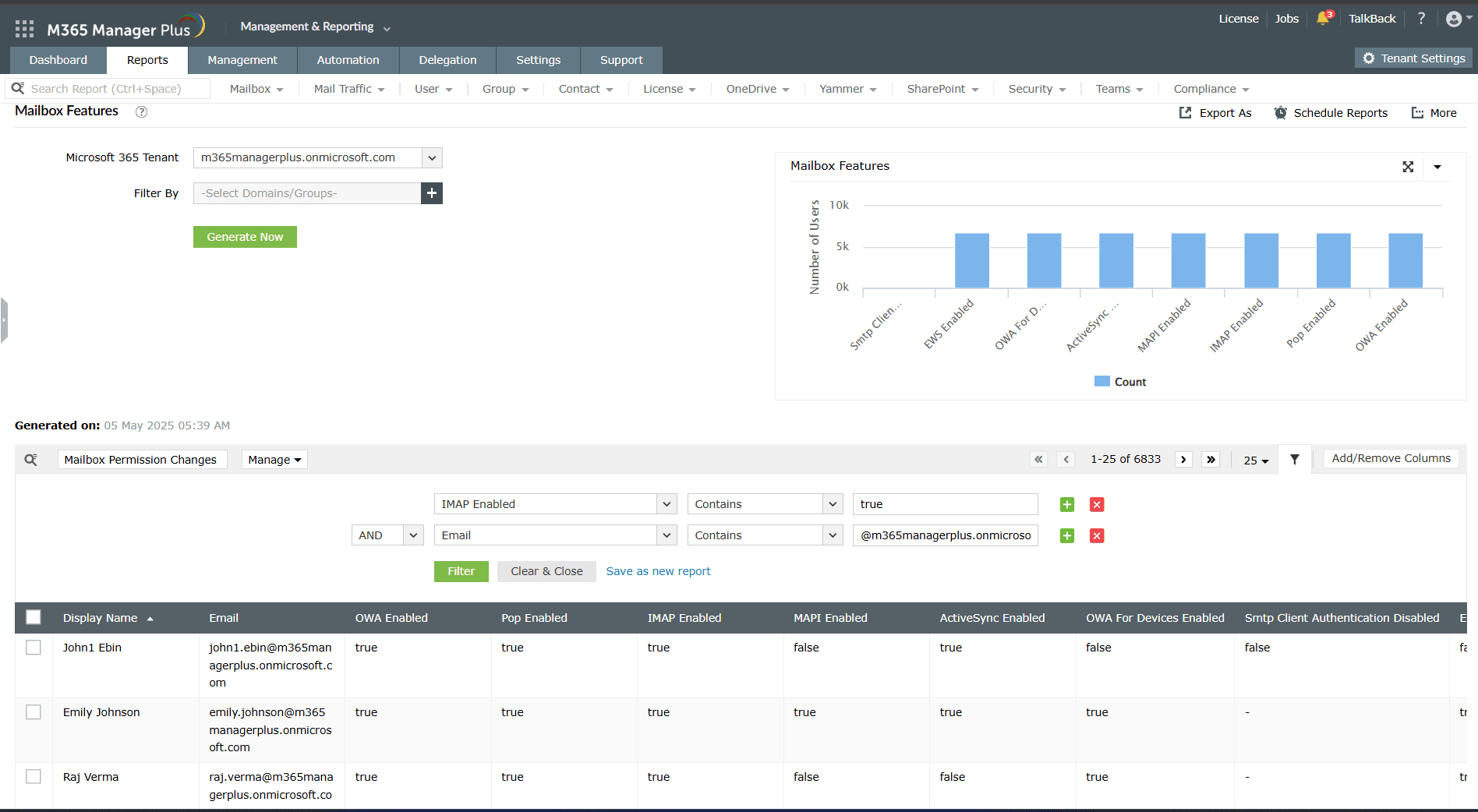The width and height of the screenshot is (1478, 812).
Task: Click the Tenant Settings gear icon
Action: pos(1369,58)
